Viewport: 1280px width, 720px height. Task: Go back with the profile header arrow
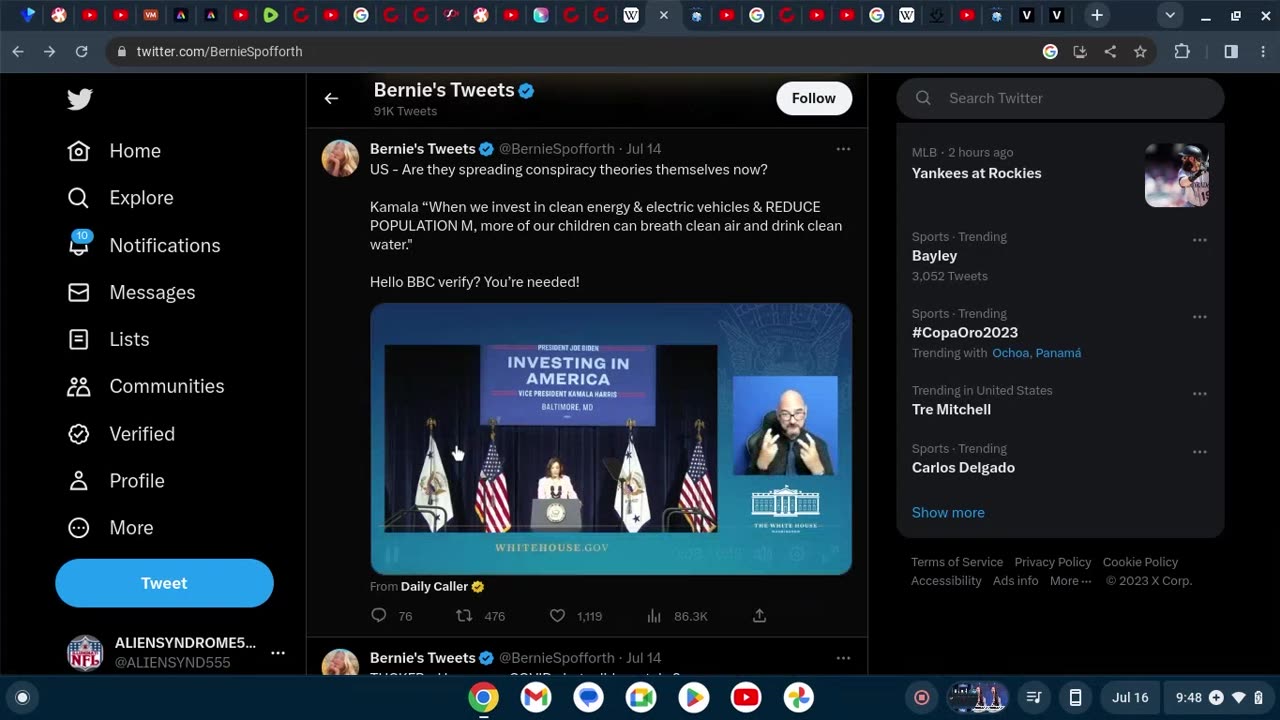(331, 98)
